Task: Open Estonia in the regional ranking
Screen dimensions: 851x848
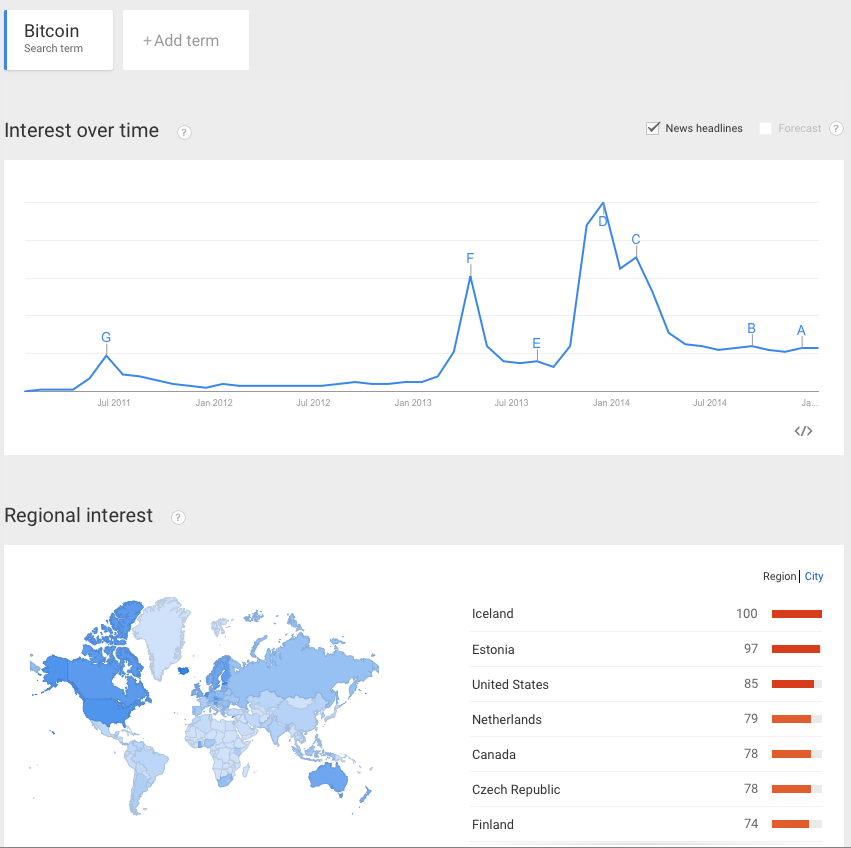Action: (493, 650)
